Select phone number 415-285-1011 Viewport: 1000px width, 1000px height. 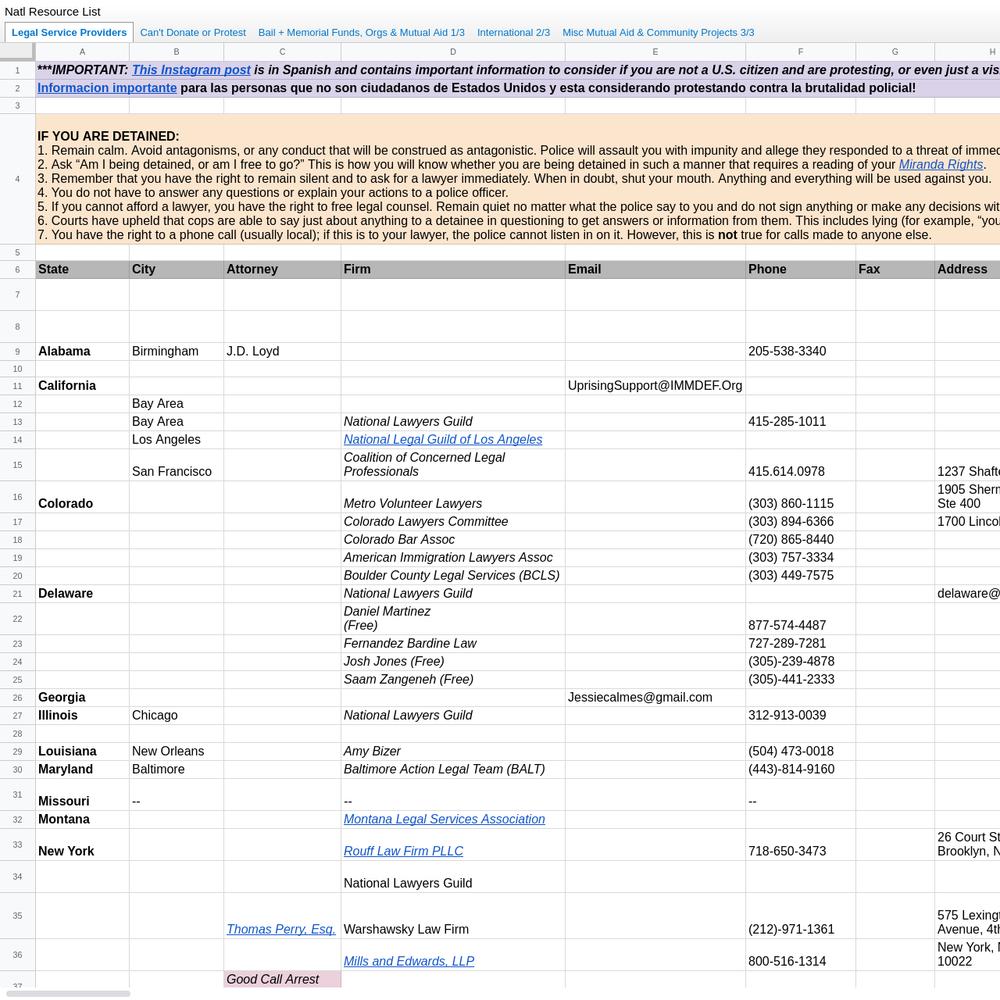point(800,422)
